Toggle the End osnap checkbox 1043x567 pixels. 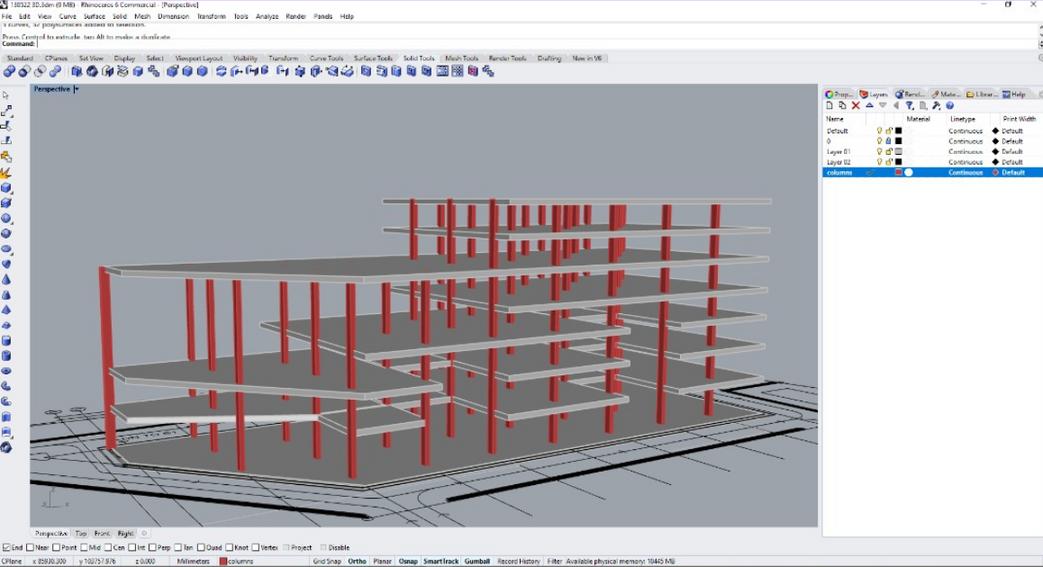click(6, 548)
